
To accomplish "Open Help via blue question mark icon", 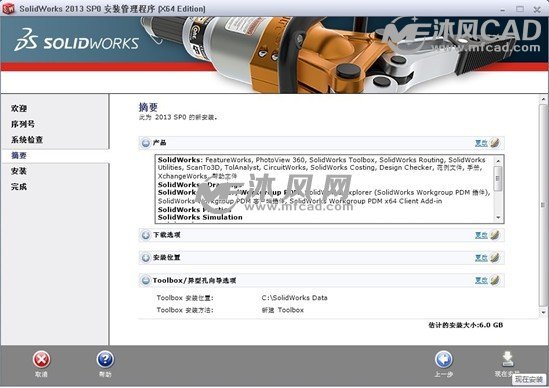I will (x=105, y=360).
